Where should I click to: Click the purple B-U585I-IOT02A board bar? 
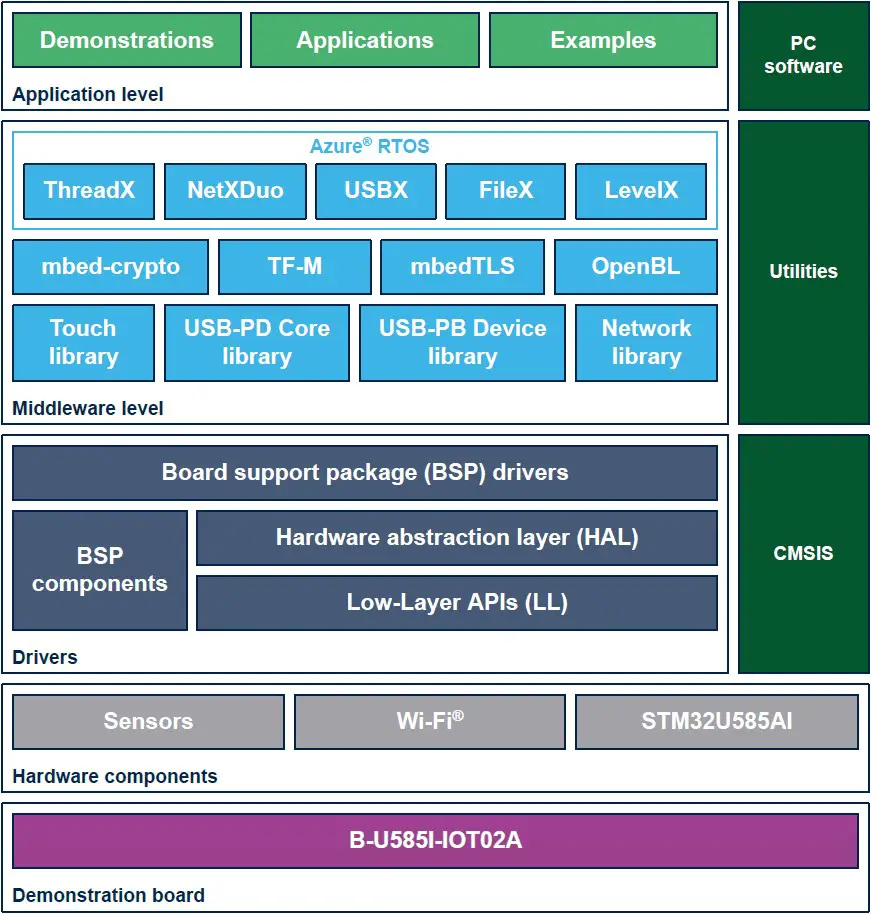point(435,841)
